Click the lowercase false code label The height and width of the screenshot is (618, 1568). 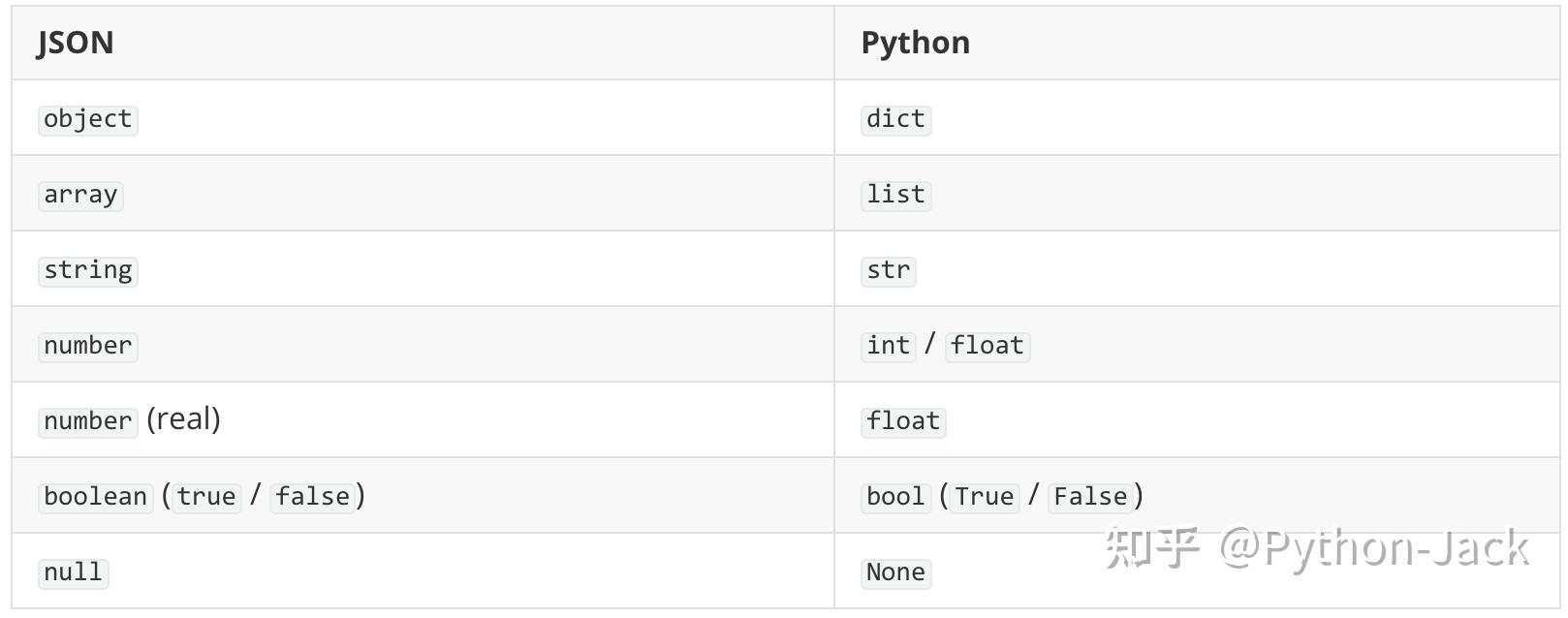tap(312, 497)
